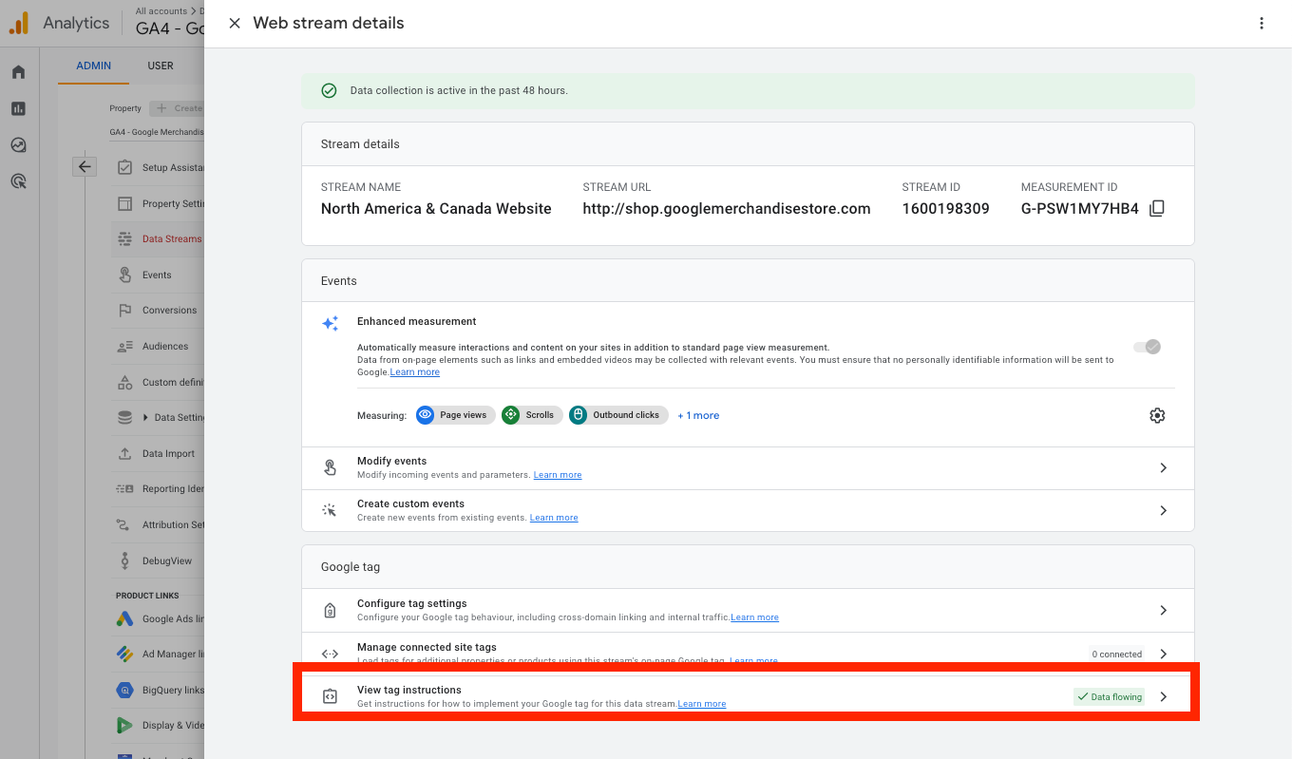Open the Home icon in left rail
The image size is (1292, 759).
point(18,72)
